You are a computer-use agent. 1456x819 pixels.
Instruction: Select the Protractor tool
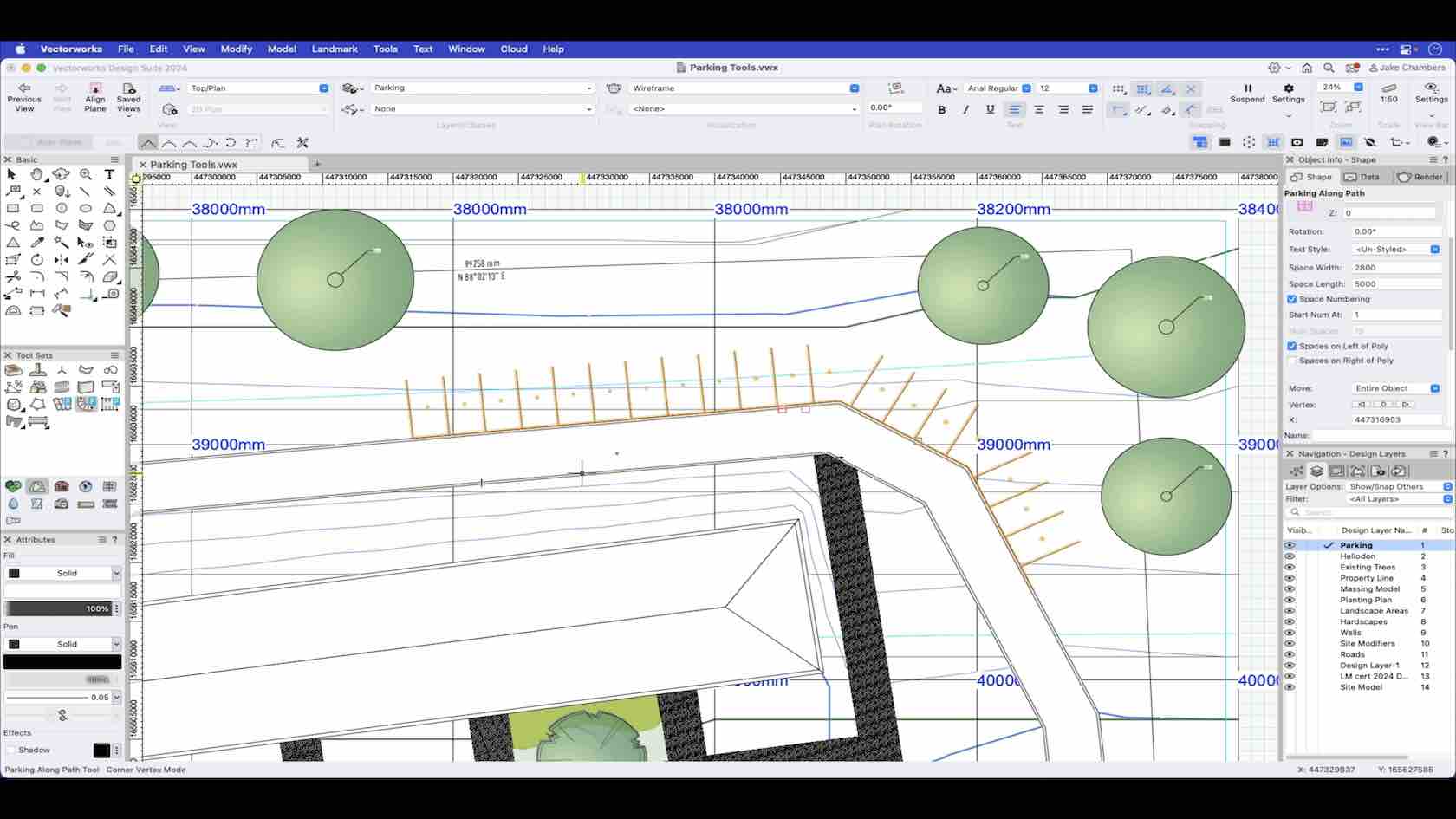(12, 310)
